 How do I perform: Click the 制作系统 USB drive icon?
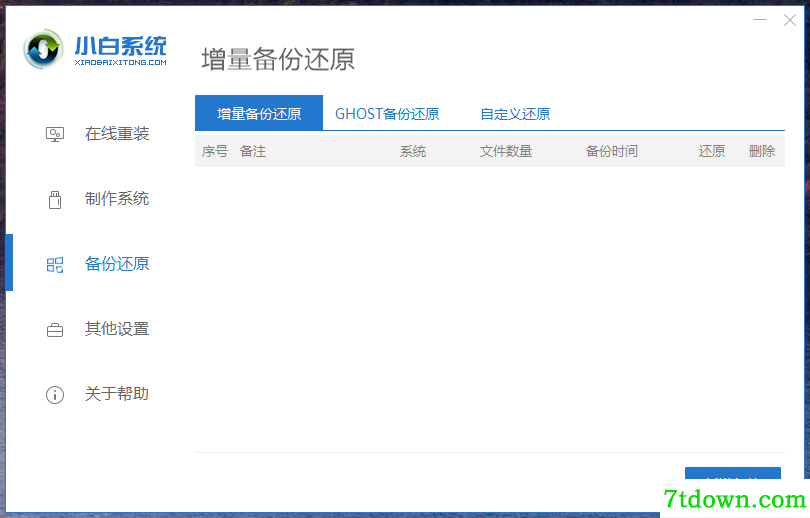coord(55,200)
